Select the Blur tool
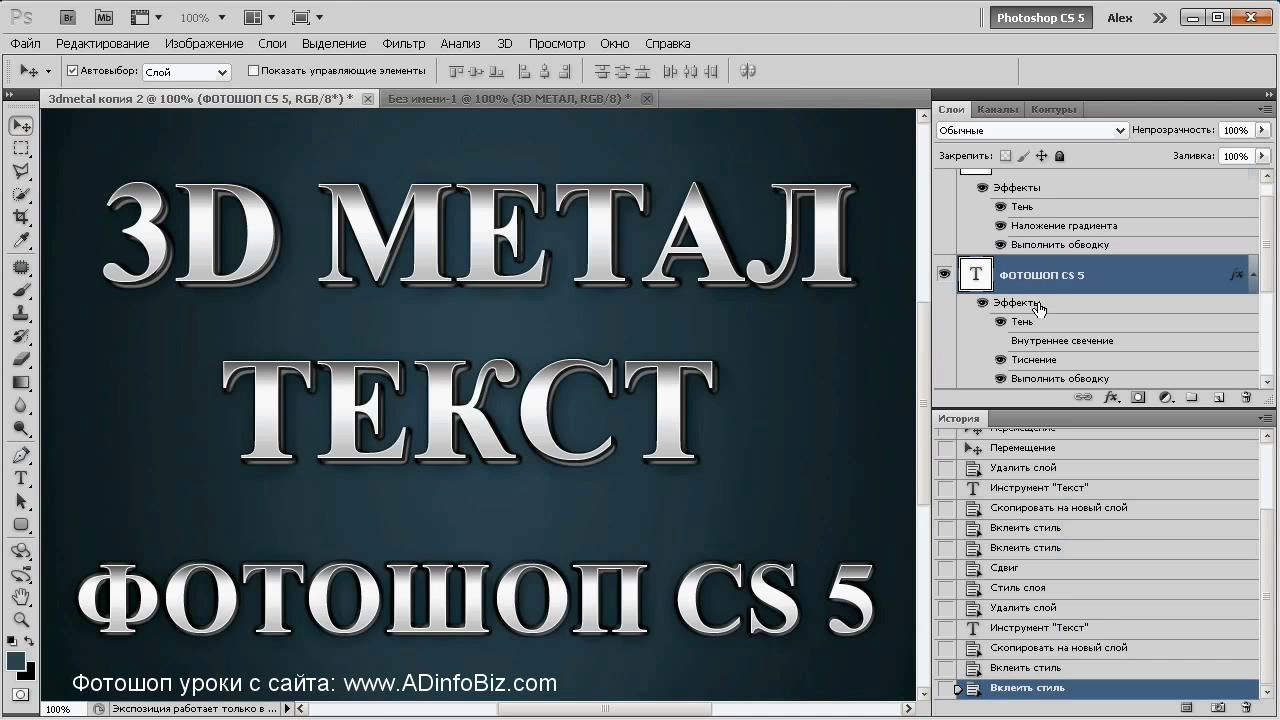The image size is (1280, 720). click(x=21, y=406)
